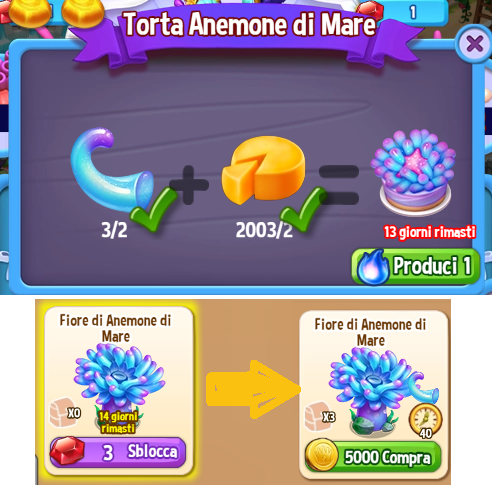
Task: Click the anemone cake result icon
Action: (413, 171)
